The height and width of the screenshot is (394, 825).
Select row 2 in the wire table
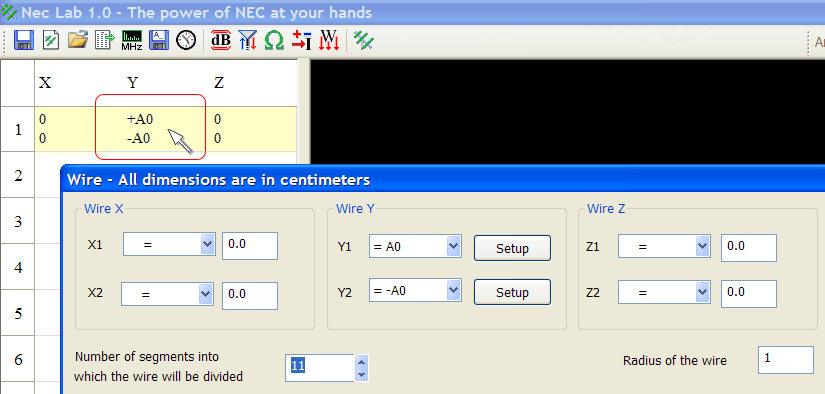(17, 175)
